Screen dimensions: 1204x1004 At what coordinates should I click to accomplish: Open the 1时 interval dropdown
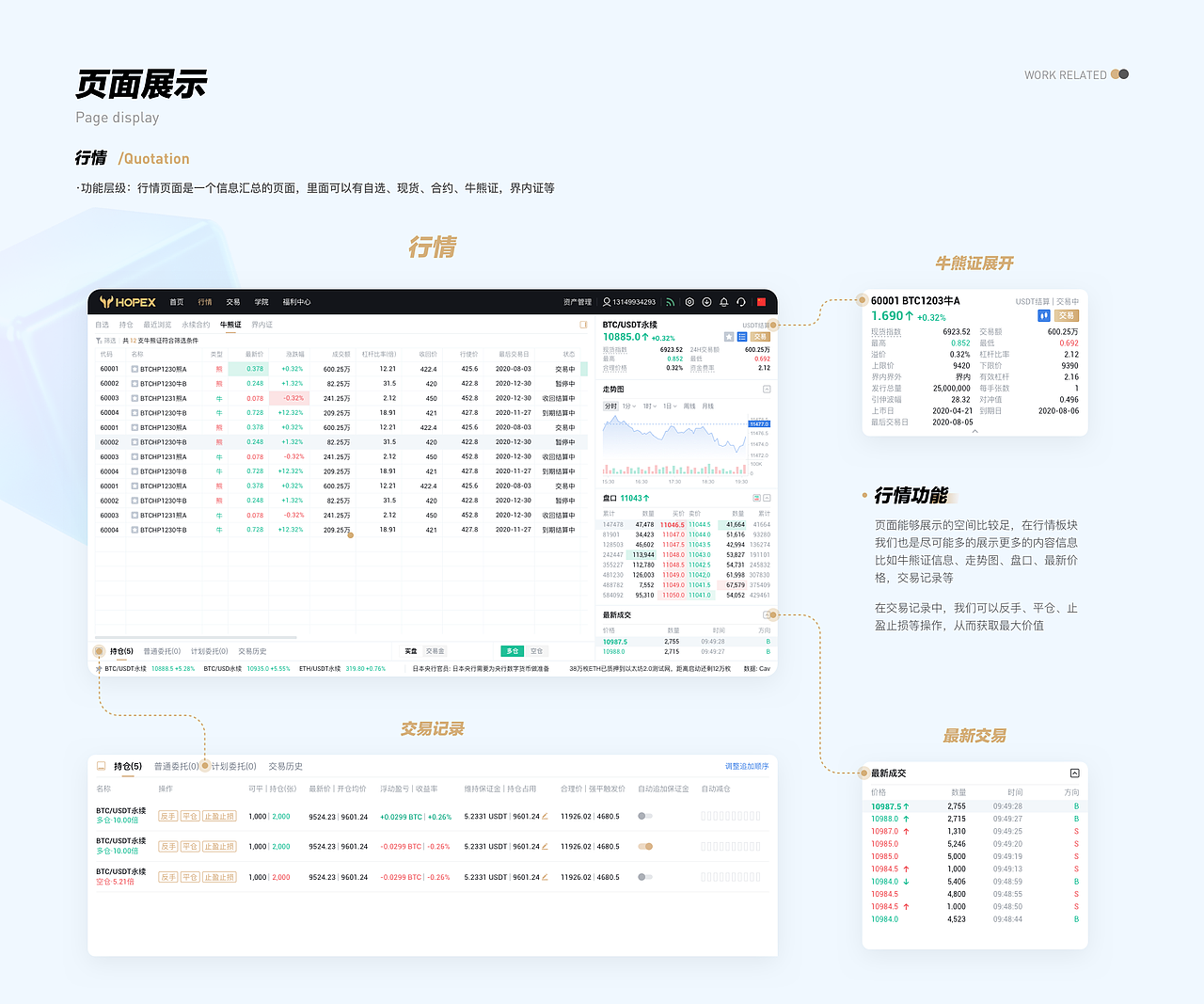pos(649,406)
